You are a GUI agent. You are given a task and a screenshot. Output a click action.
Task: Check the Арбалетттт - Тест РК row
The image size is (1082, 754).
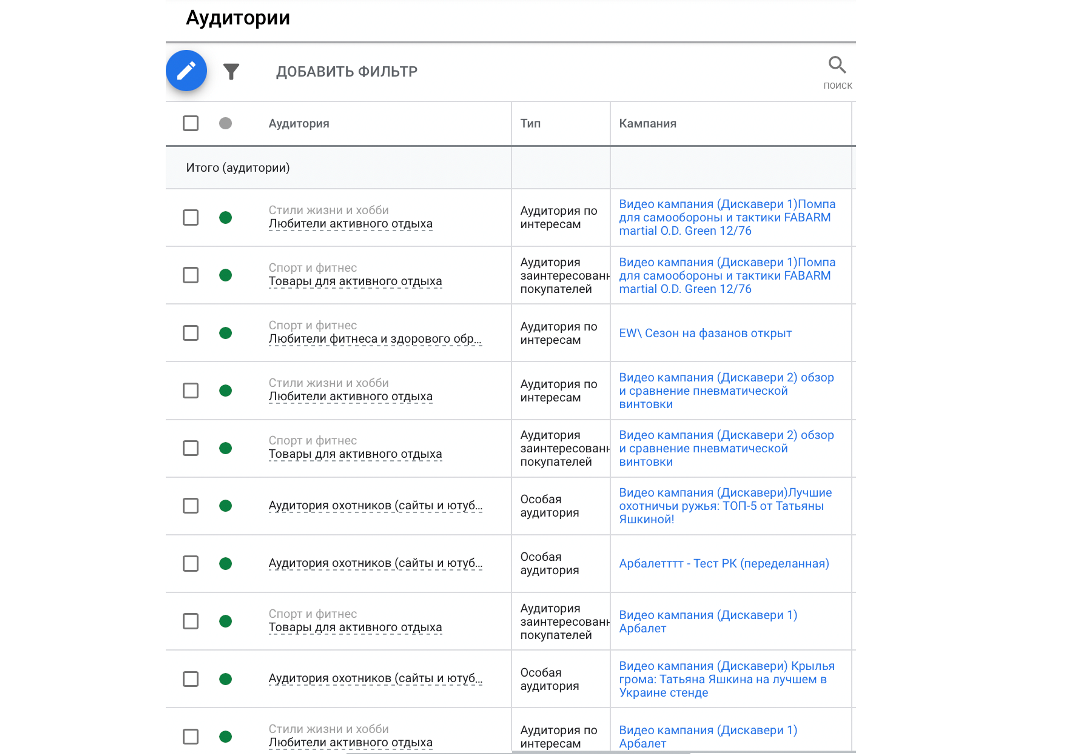(x=191, y=564)
